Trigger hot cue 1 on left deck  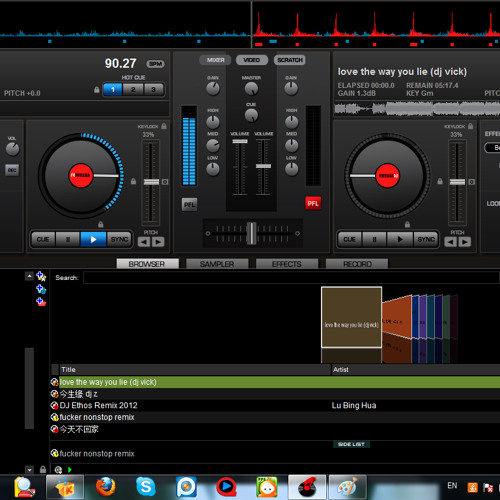113,90
